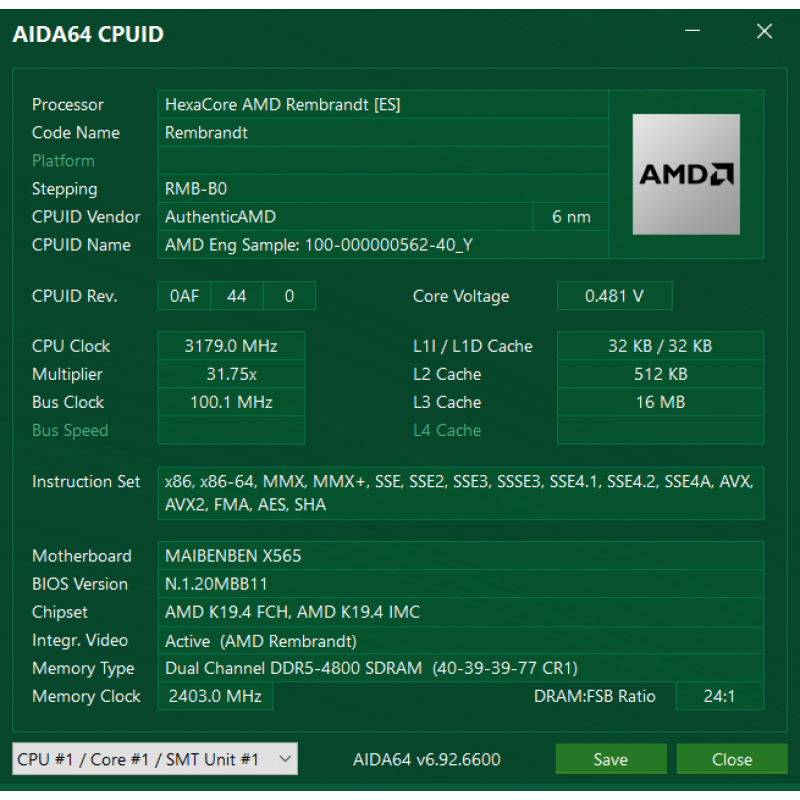Select the CPU #1 / Core #1 combo box
The height and width of the screenshot is (800, 800).
155,759
